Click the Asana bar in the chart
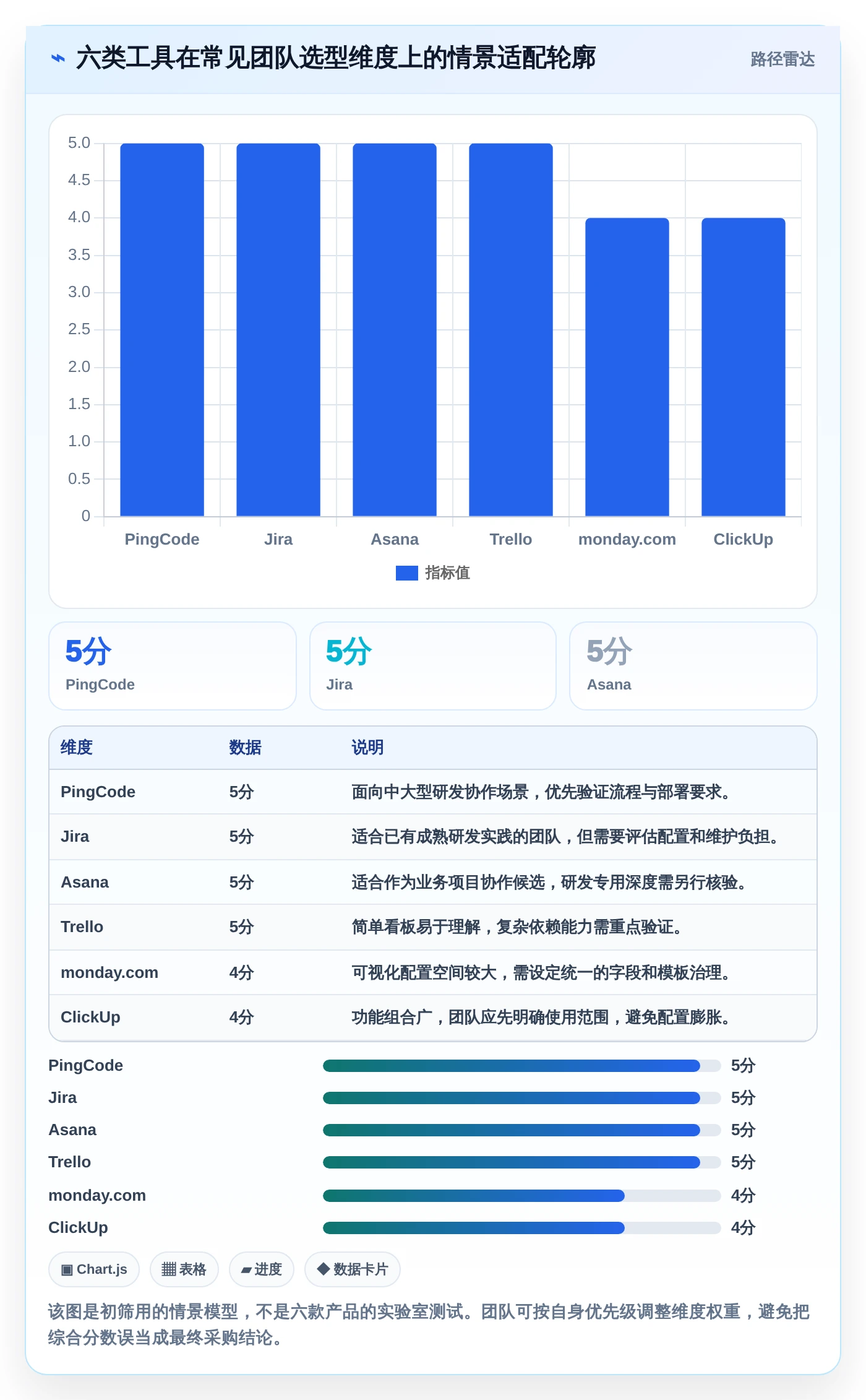This screenshot has width=866, height=1400. coord(395,330)
